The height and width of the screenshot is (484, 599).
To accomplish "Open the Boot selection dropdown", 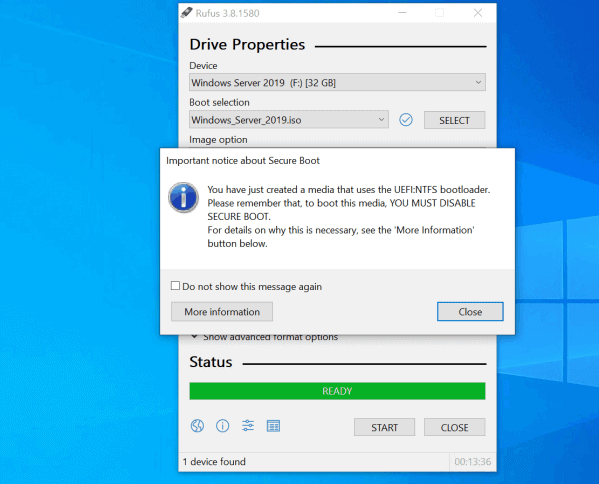I will [x=289, y=120].
